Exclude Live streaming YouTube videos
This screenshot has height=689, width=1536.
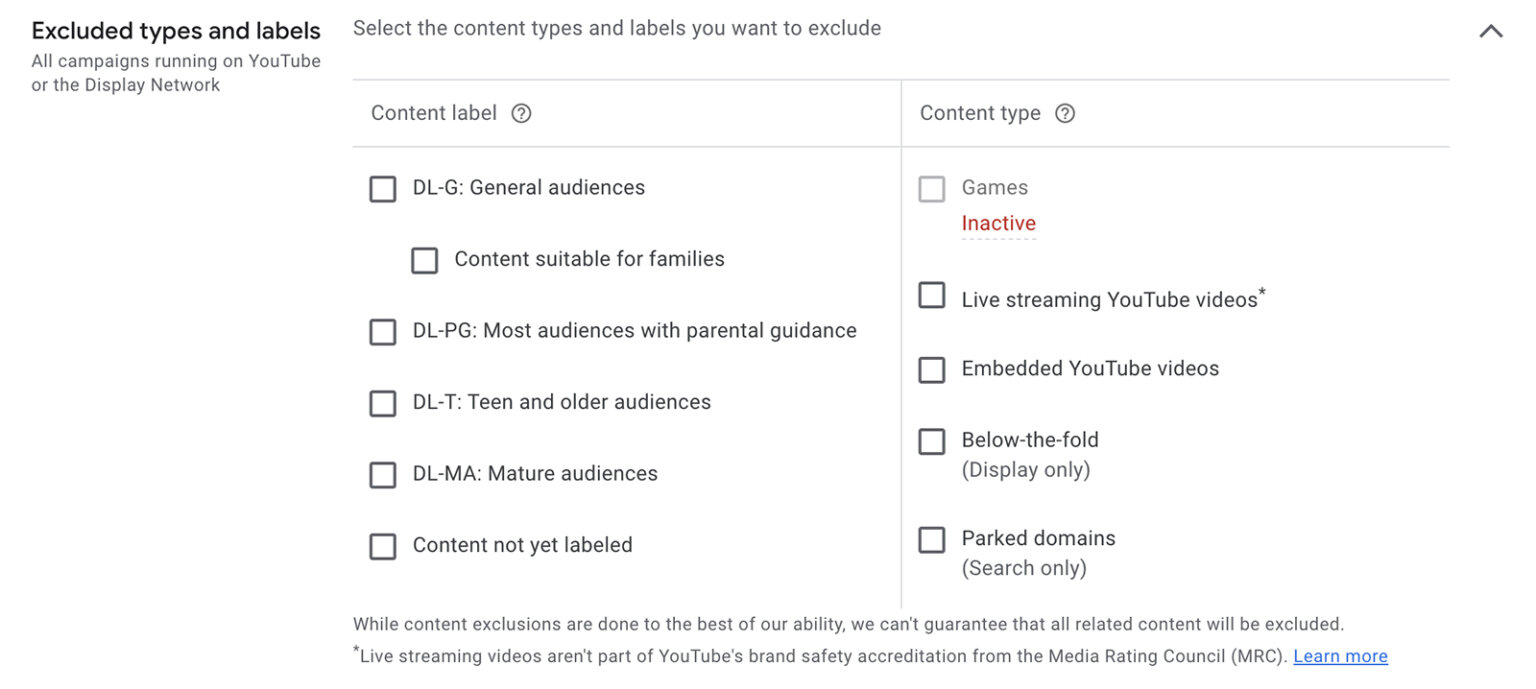pos(931,295)
